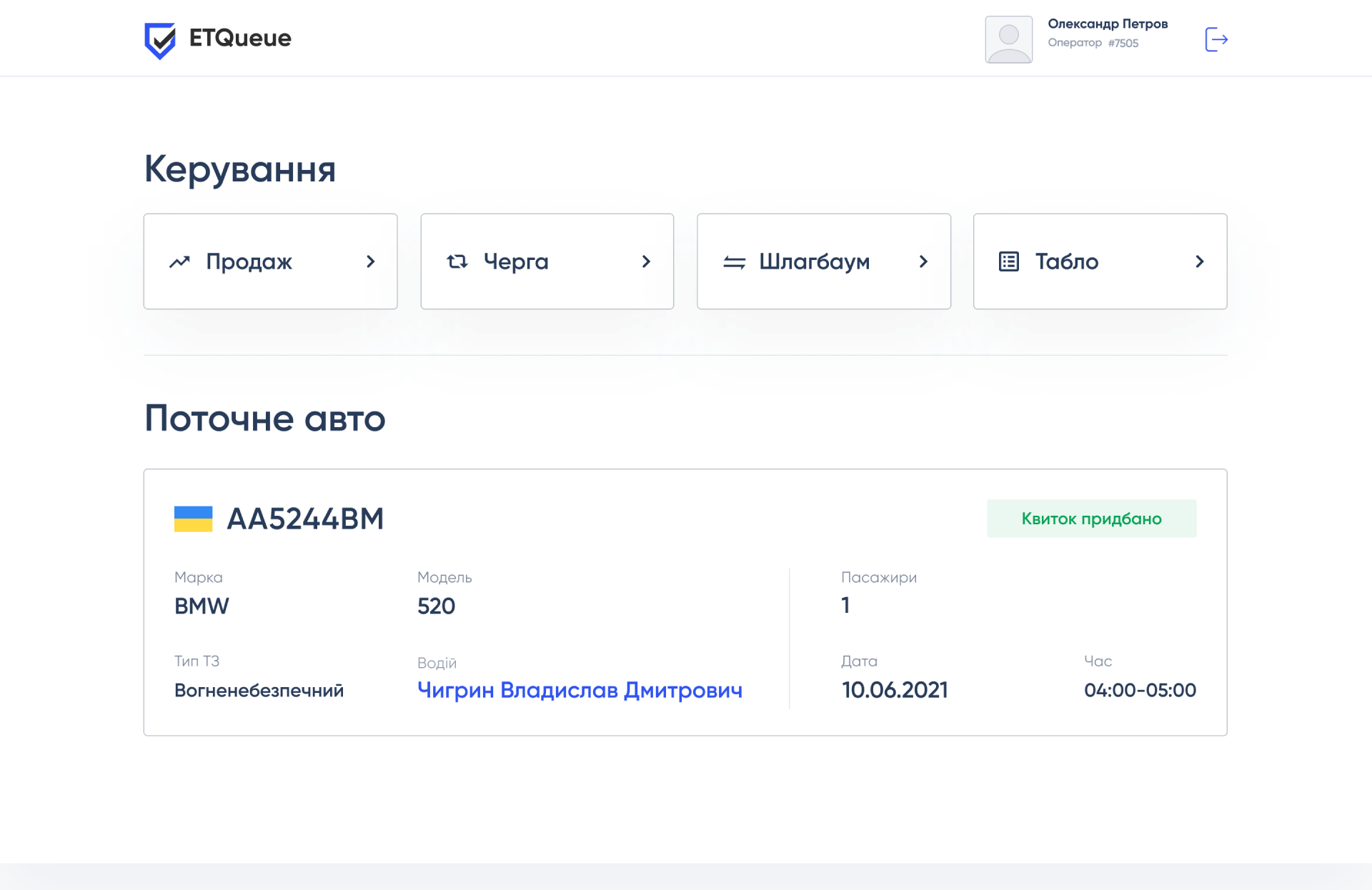Open the Черга management card
The width and height of the screenshot is (1372, 890).
click(x=547, y=261)
